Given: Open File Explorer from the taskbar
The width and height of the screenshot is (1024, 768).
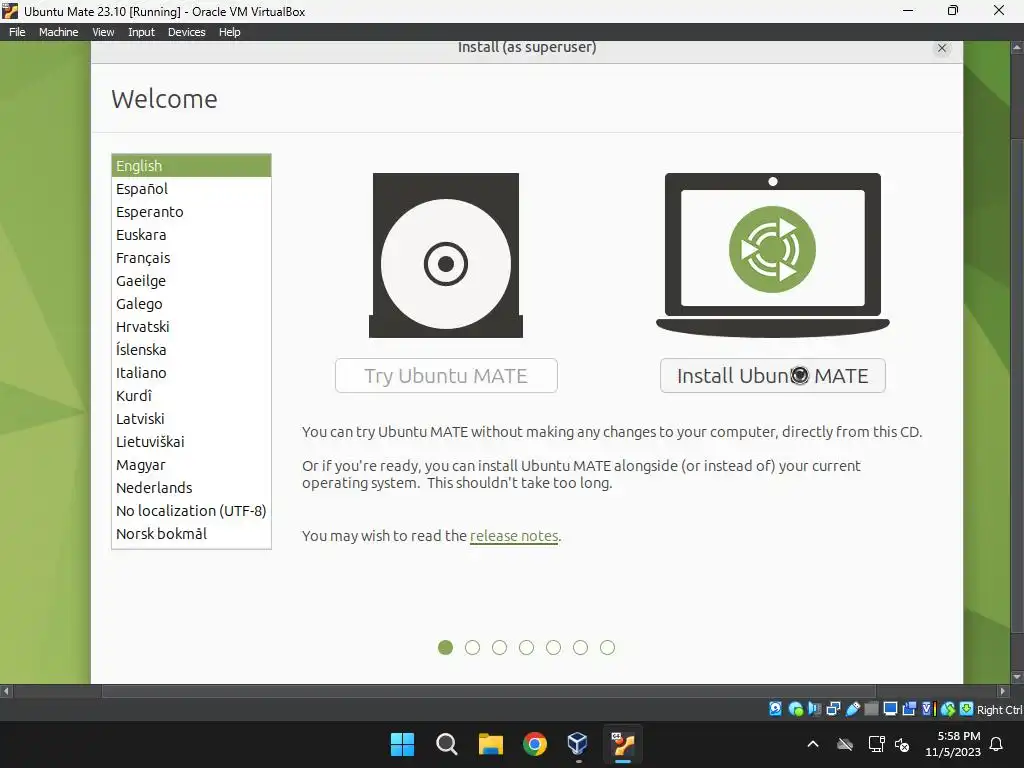Looking at the screenshot, I should (490, 744).
